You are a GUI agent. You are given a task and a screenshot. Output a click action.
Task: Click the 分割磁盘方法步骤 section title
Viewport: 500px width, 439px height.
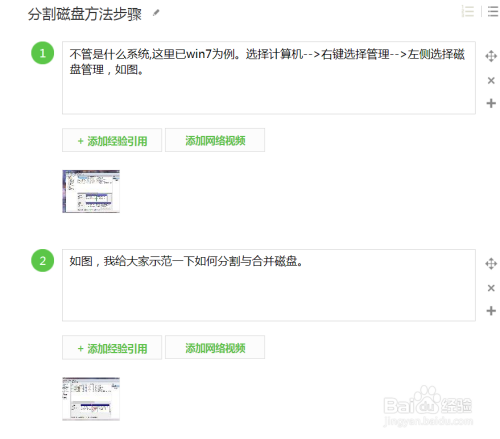point(85,14)
